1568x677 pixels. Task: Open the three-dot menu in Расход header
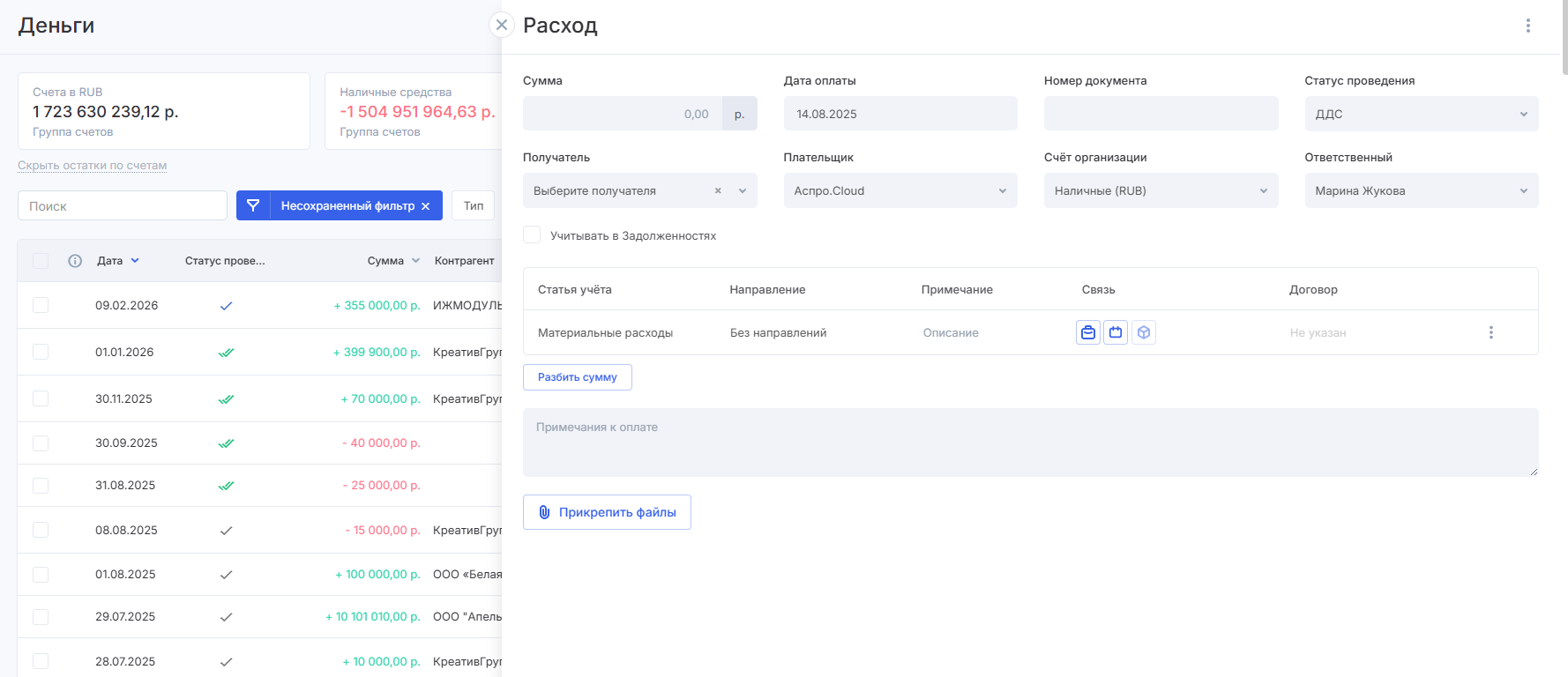[1528, 26]
